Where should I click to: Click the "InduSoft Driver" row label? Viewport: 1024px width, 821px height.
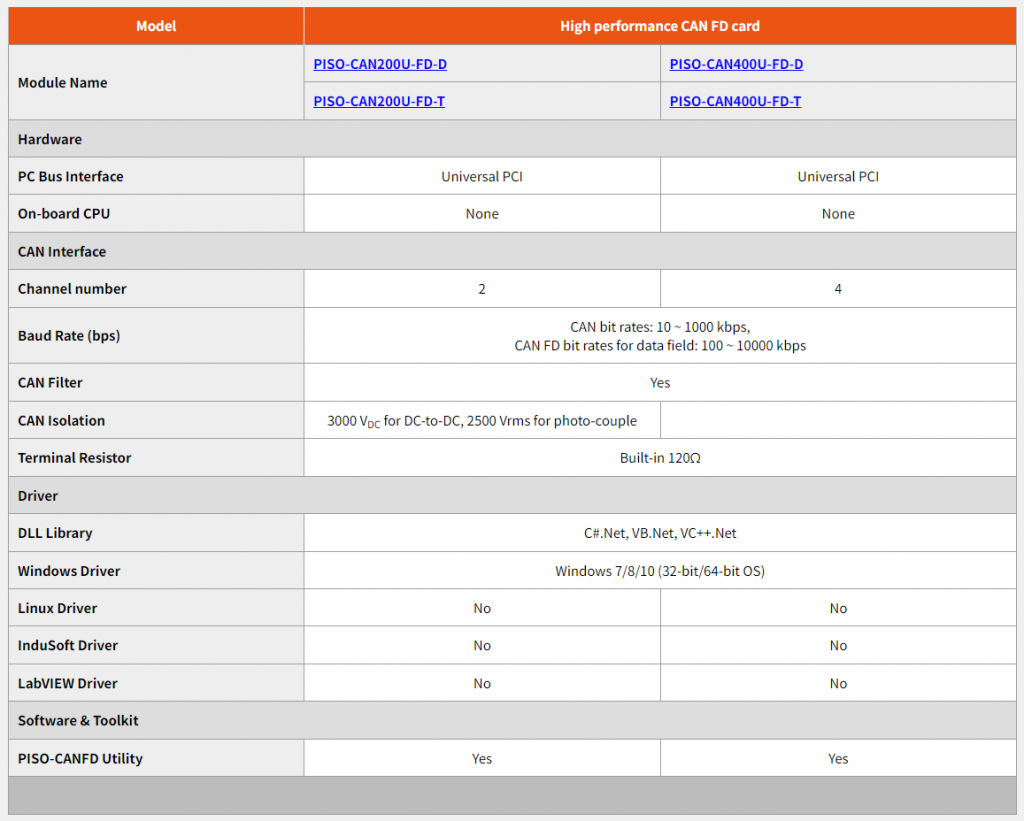point(68,645)
